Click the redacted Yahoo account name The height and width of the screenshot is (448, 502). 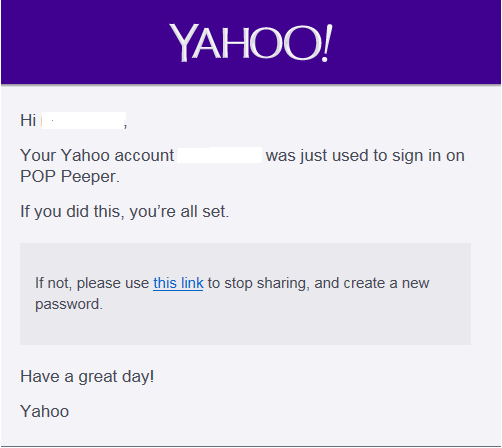point(220,155)
